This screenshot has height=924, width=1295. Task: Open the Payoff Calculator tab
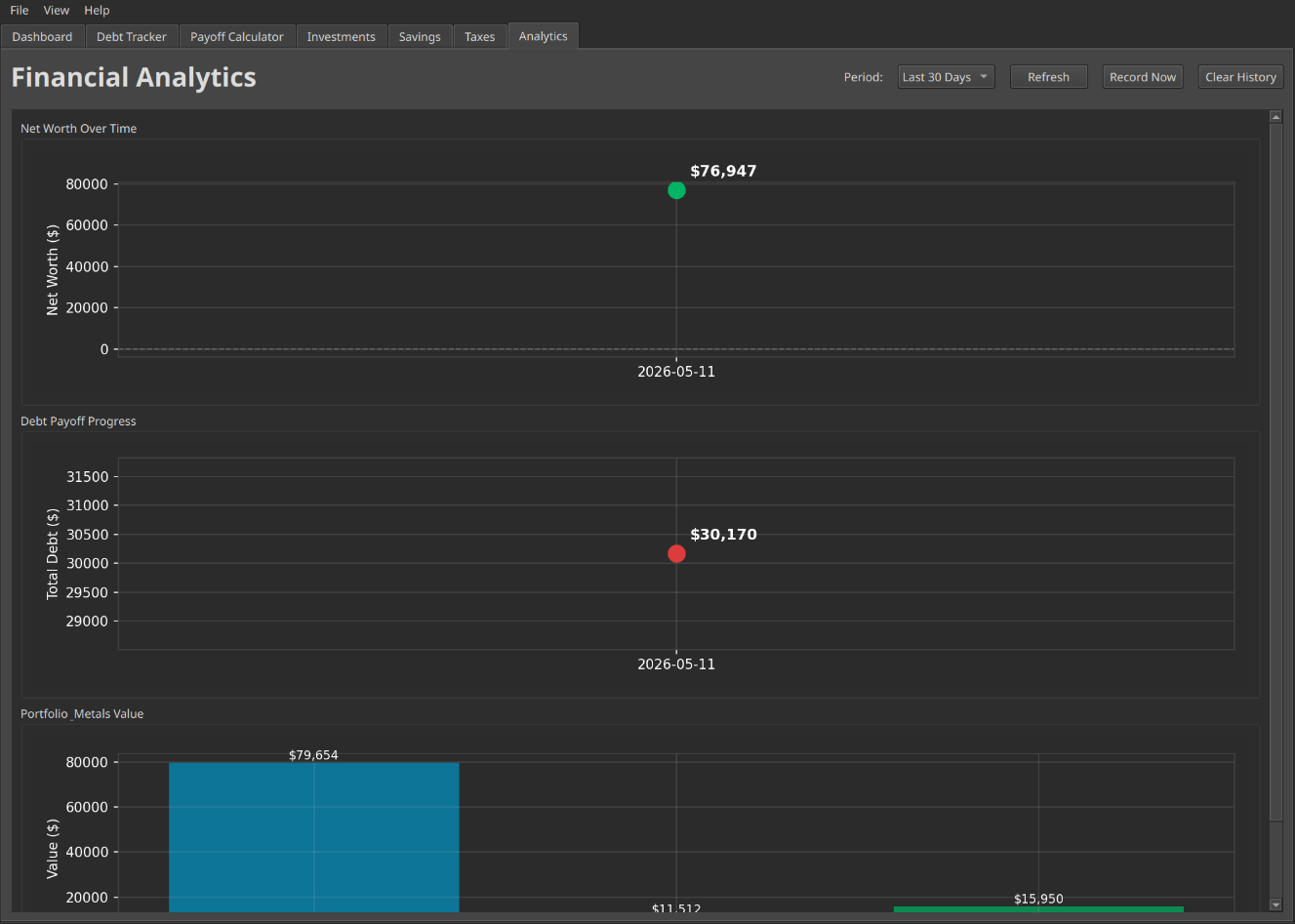point(237,36)
